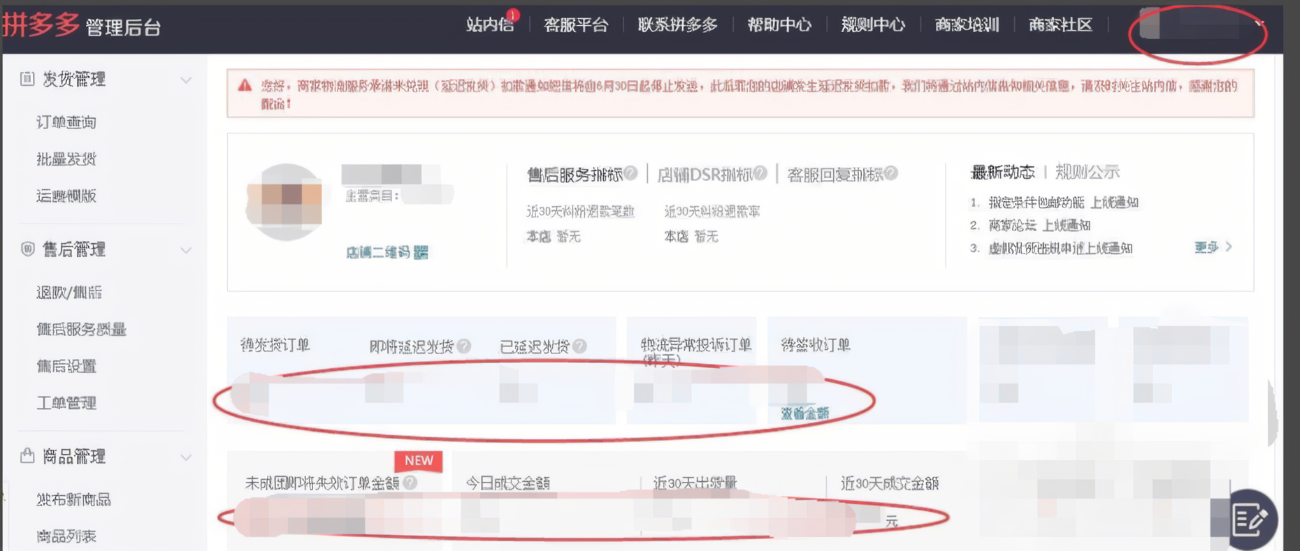Open the account dropdown arrow in the header
1300x551 pixels.
pos(1259,24)
